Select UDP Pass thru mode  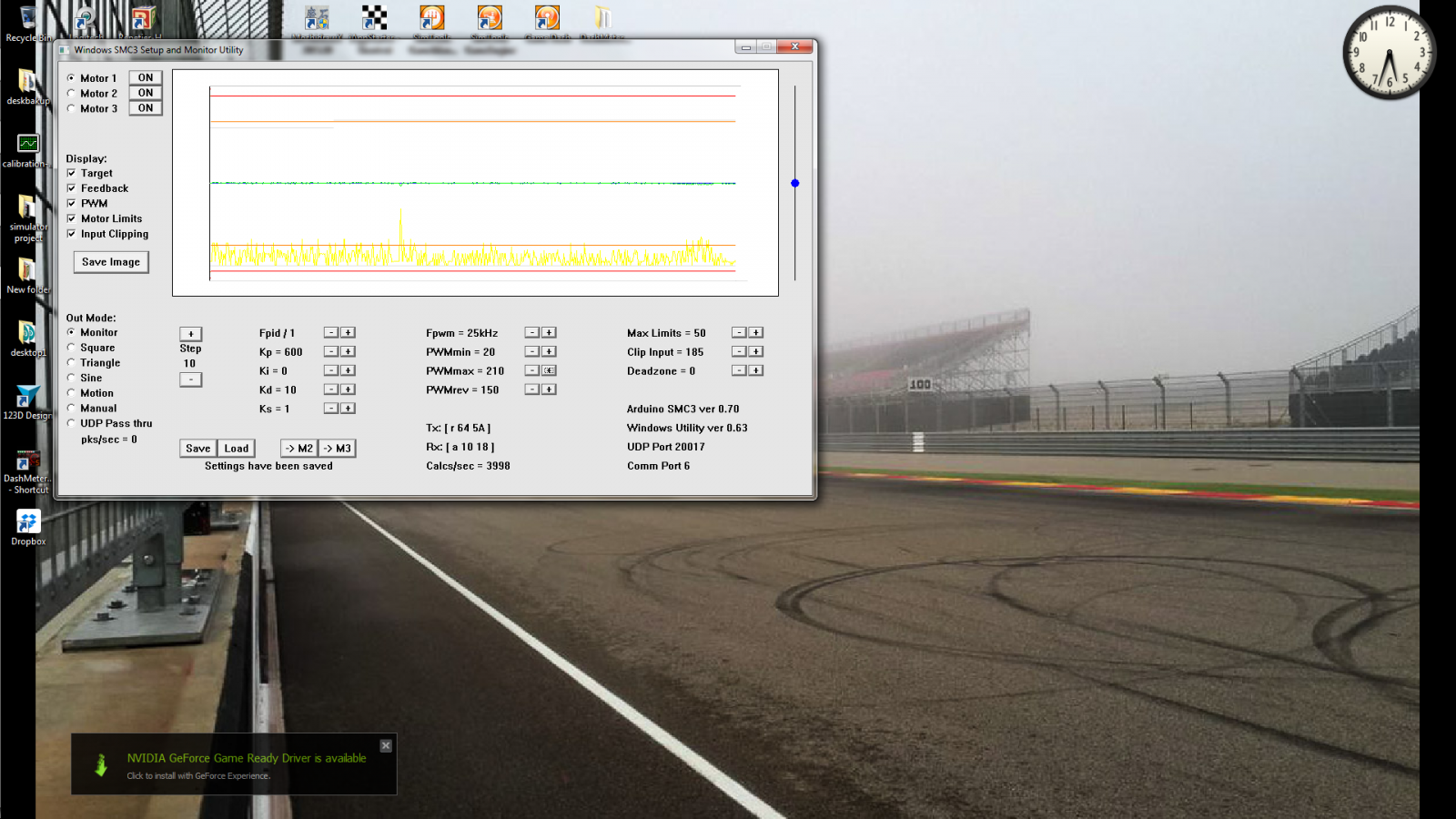tap(71, 423)
